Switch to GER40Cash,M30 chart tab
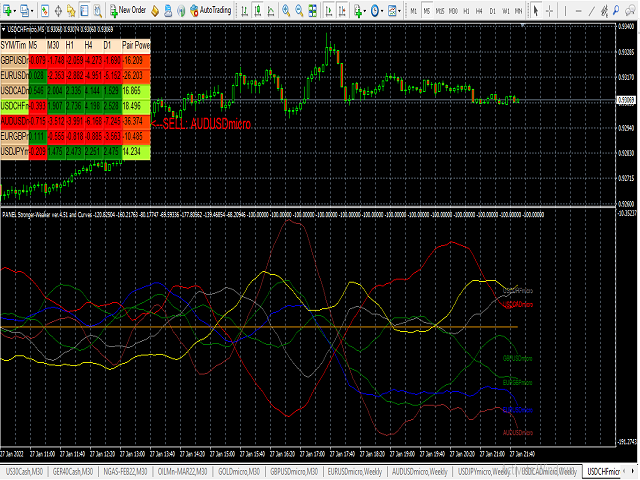 coord(73,472)
